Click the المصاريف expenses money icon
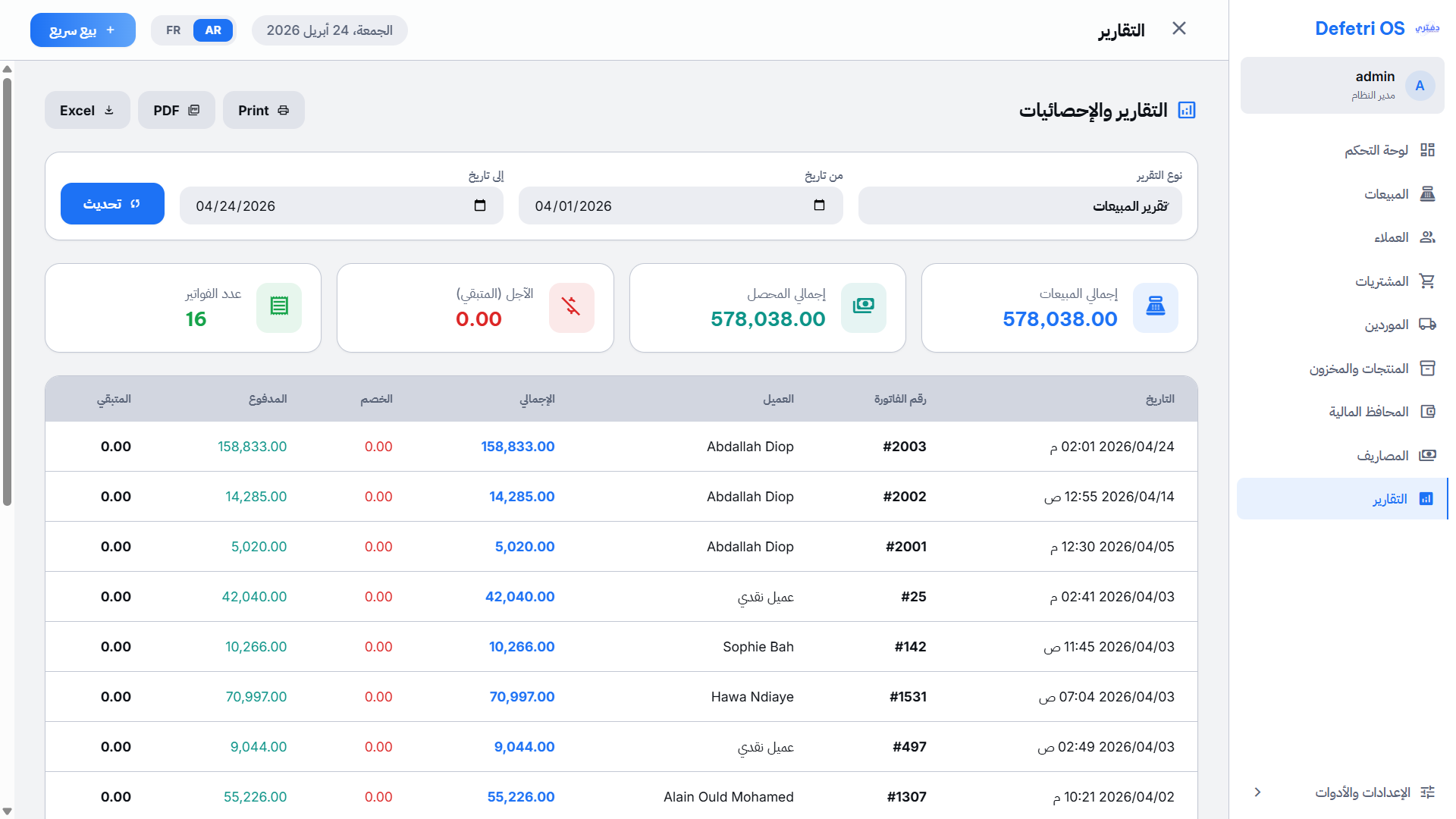This screenshot has height=819, width=1456. click(1429, 455)
